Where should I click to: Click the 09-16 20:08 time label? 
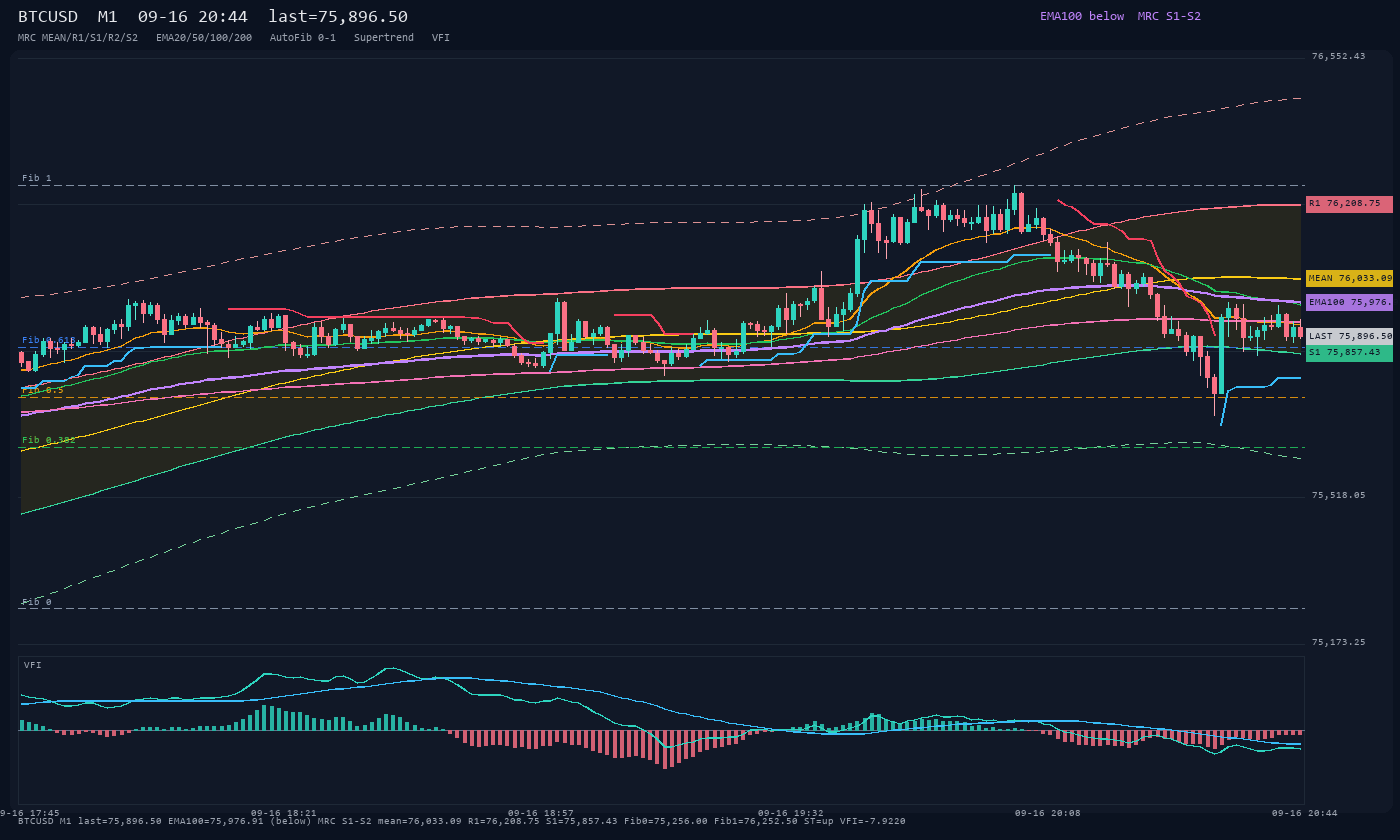click(1048, 813)
